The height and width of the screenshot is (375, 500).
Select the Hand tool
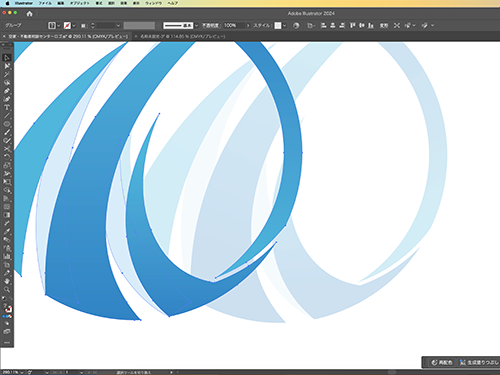pos(7,281)
